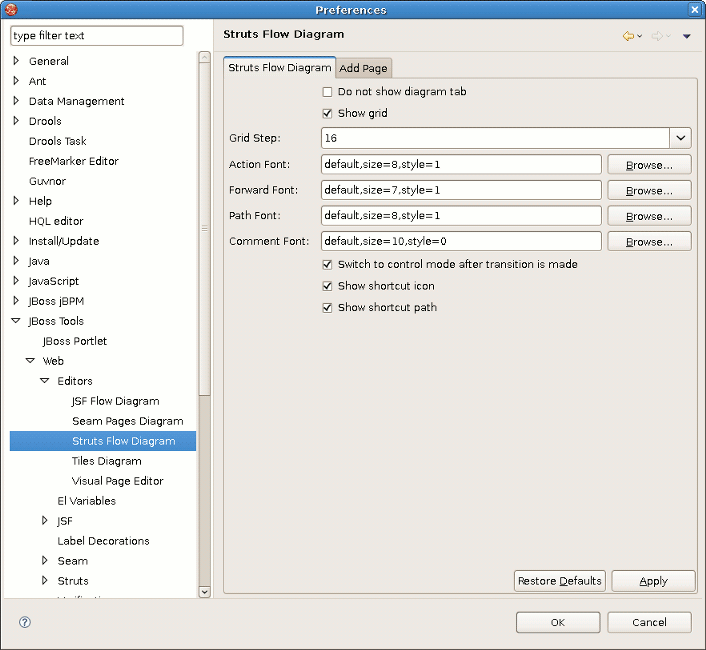Select the Struts Flow Diagram tab

tap(279, 67)
